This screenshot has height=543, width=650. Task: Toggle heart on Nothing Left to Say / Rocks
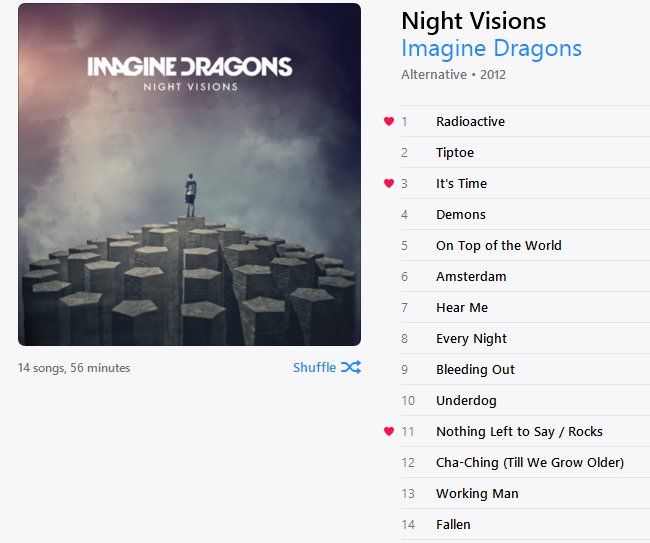click(389, 431)
